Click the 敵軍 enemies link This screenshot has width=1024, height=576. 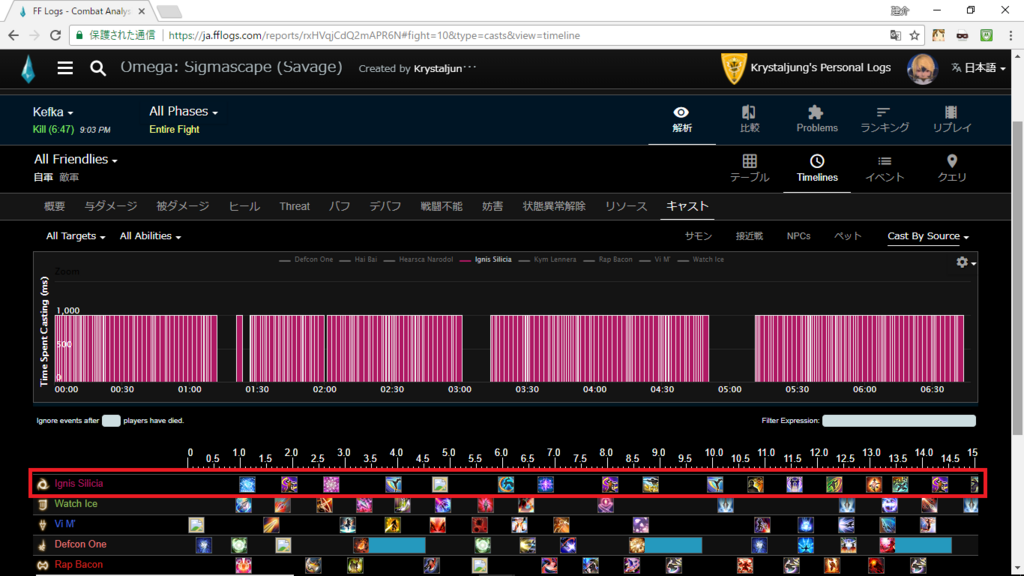(x=69, y=178)
